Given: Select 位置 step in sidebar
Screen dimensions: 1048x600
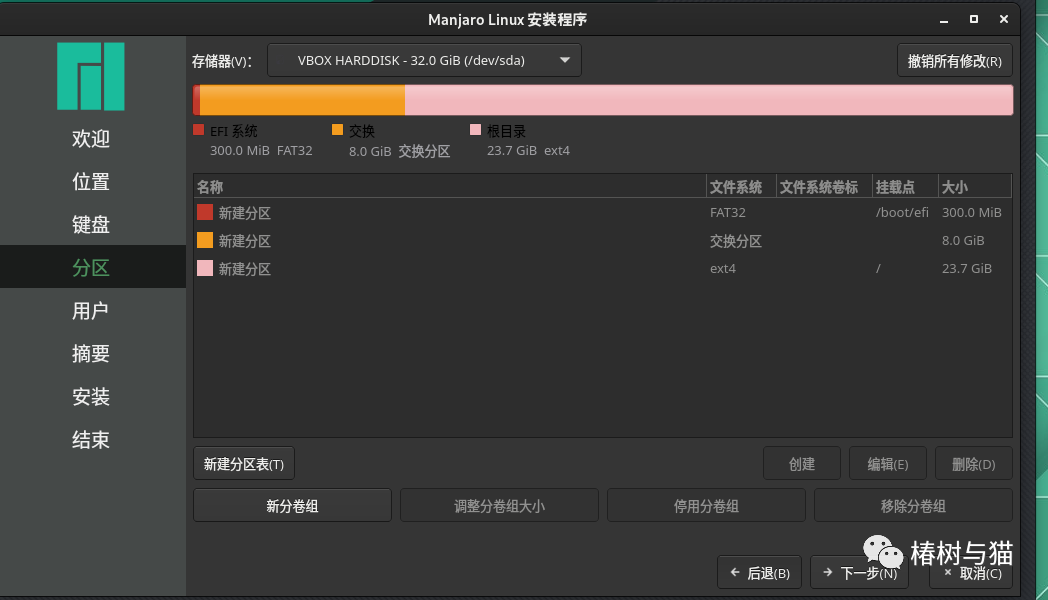Looking at the screenshot, I should (93, 181).
